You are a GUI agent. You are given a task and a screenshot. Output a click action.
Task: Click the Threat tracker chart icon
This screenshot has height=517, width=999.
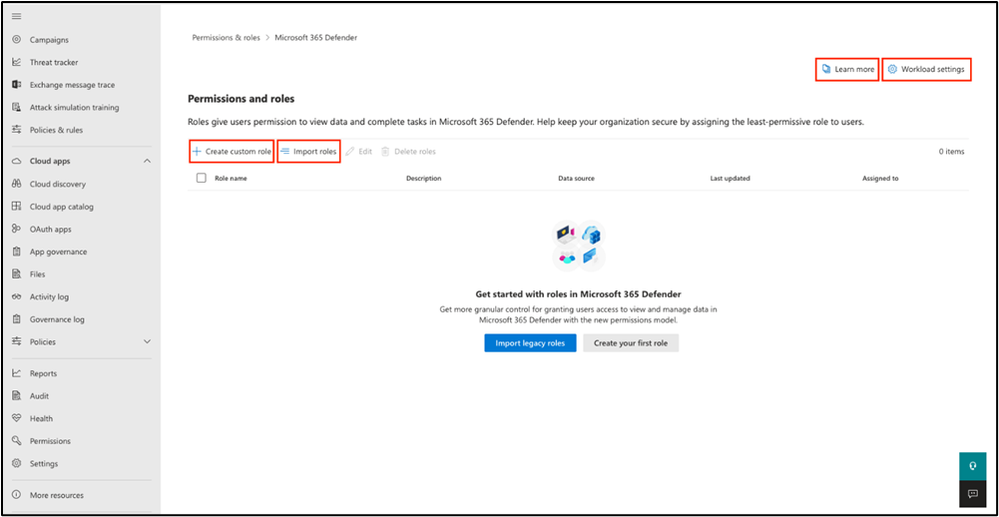click(17, 62)
